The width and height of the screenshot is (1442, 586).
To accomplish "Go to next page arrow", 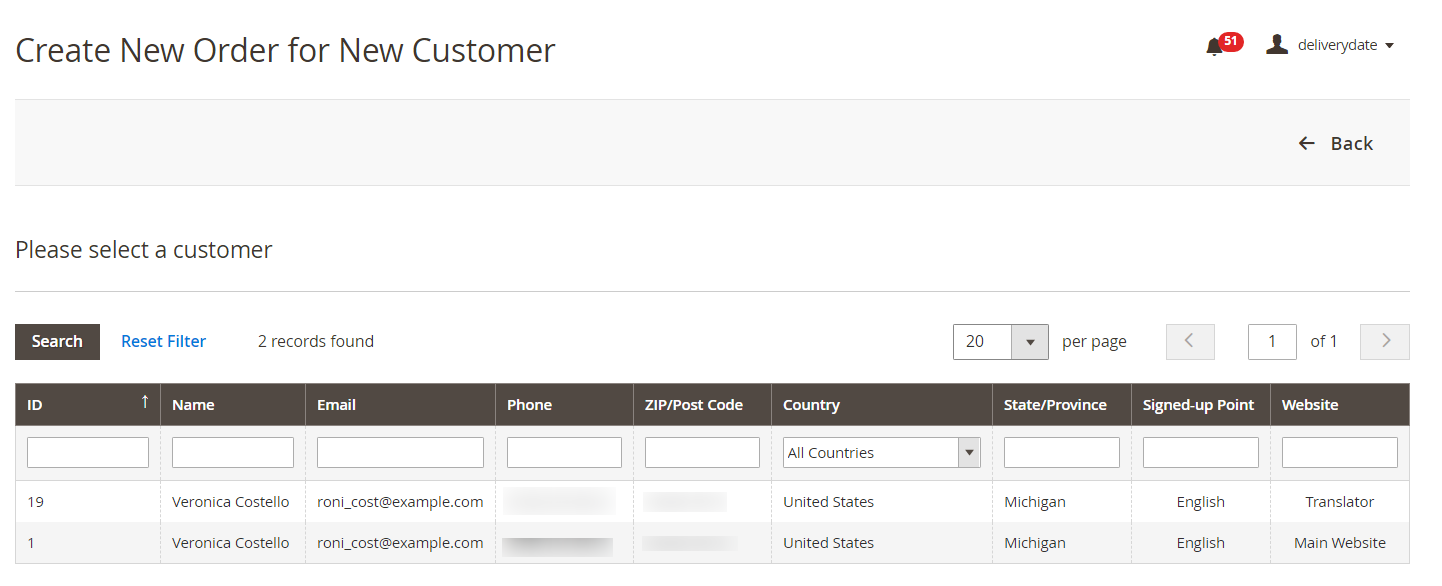I will coord(1385,342).
